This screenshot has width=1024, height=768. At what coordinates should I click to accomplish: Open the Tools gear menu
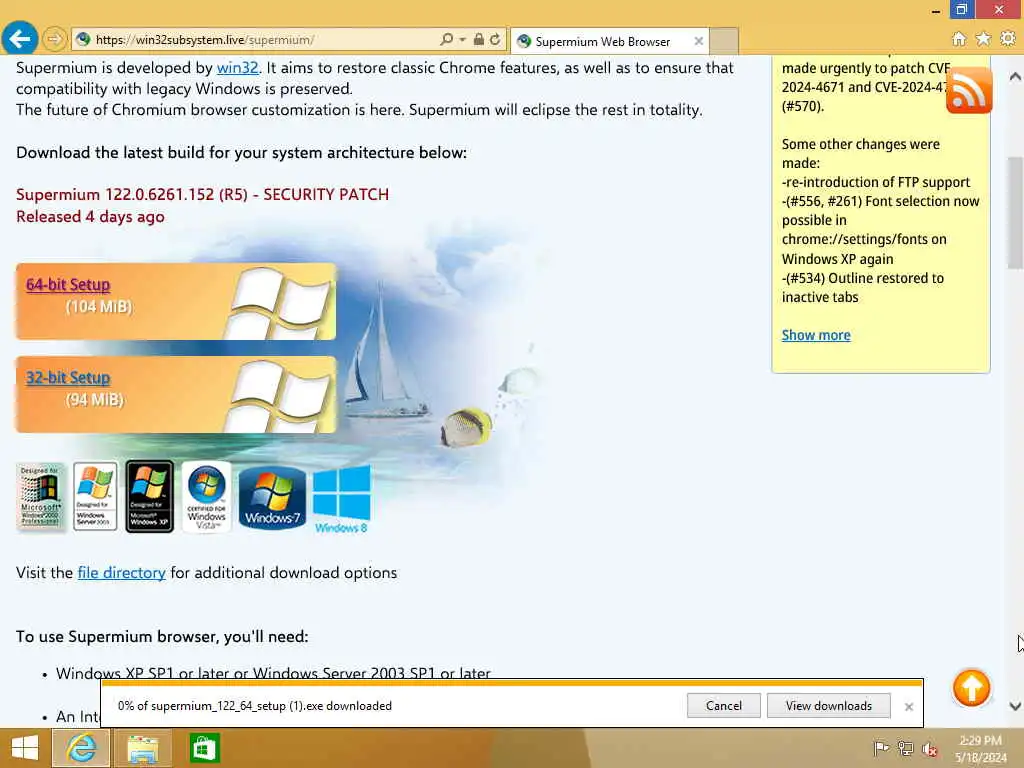pyautogui.click(x=1008, y=39)
